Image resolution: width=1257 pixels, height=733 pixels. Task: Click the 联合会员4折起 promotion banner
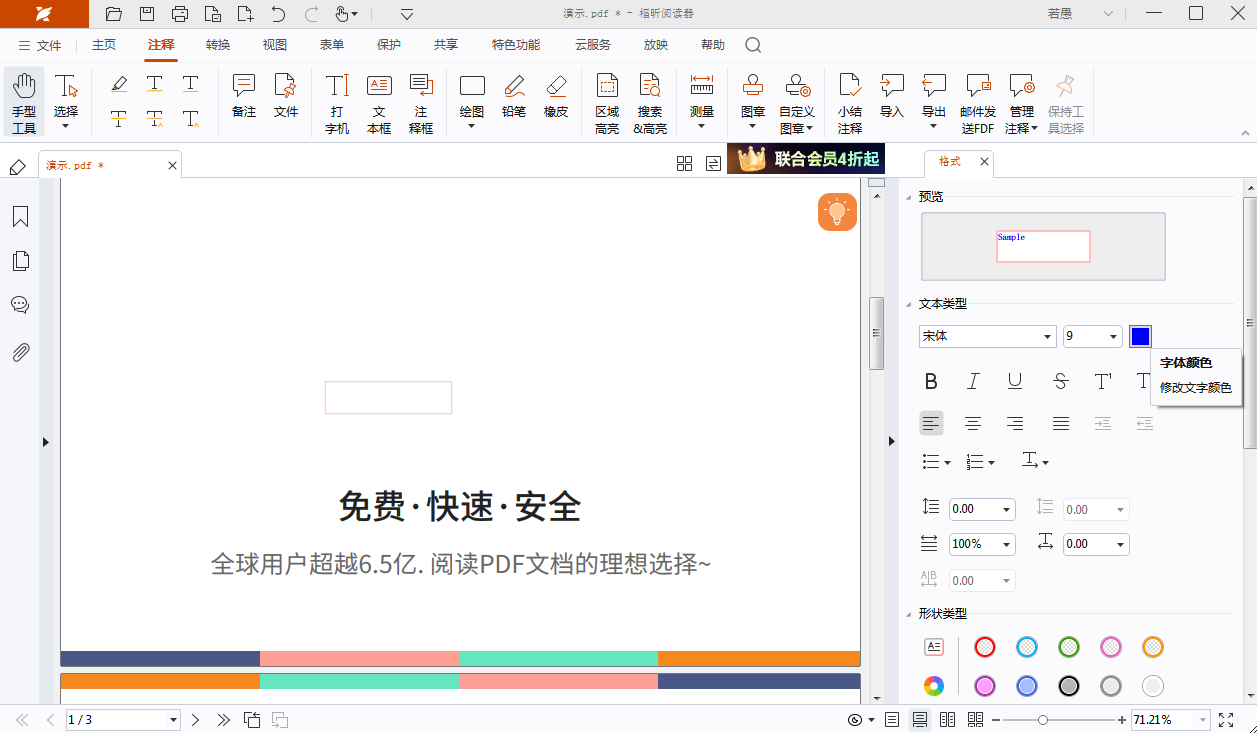[x=806, y=159]
